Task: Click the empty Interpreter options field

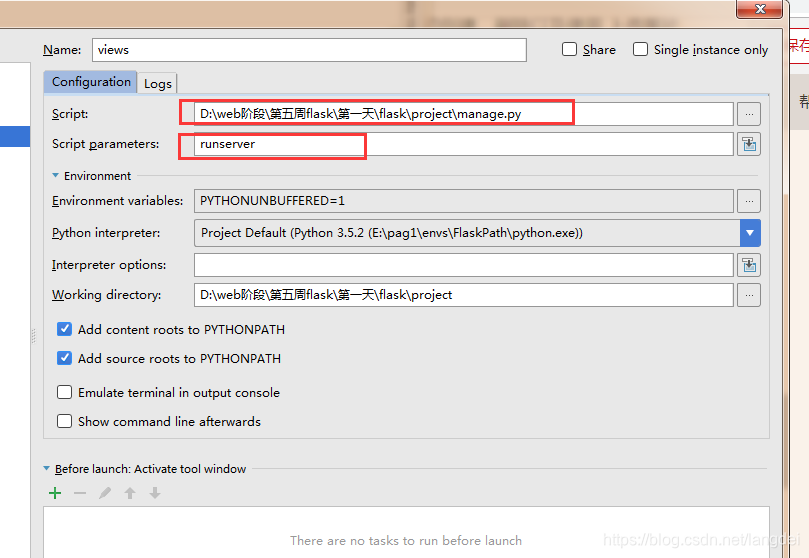Action: click(463, 265)
